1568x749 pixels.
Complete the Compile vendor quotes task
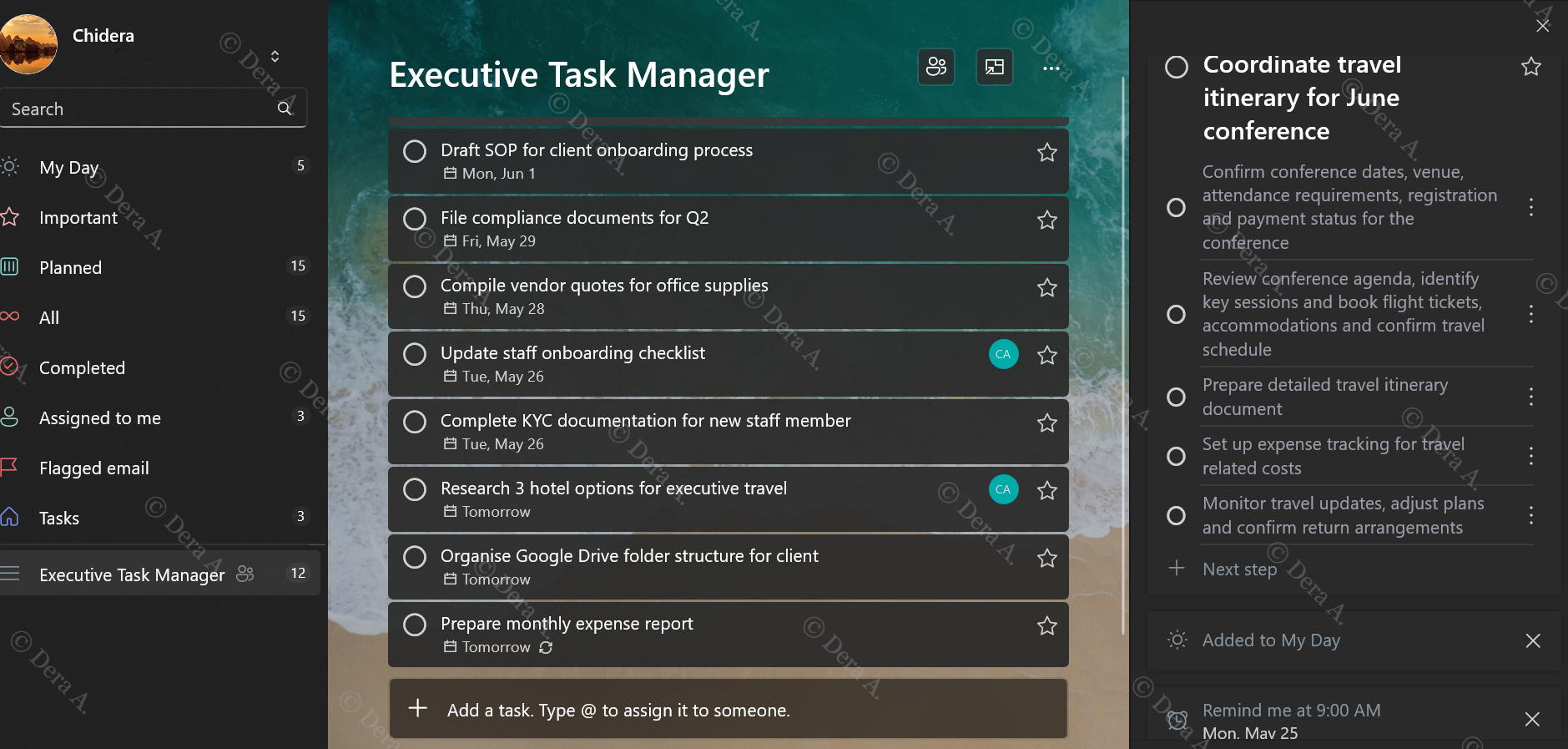point(415,286)
